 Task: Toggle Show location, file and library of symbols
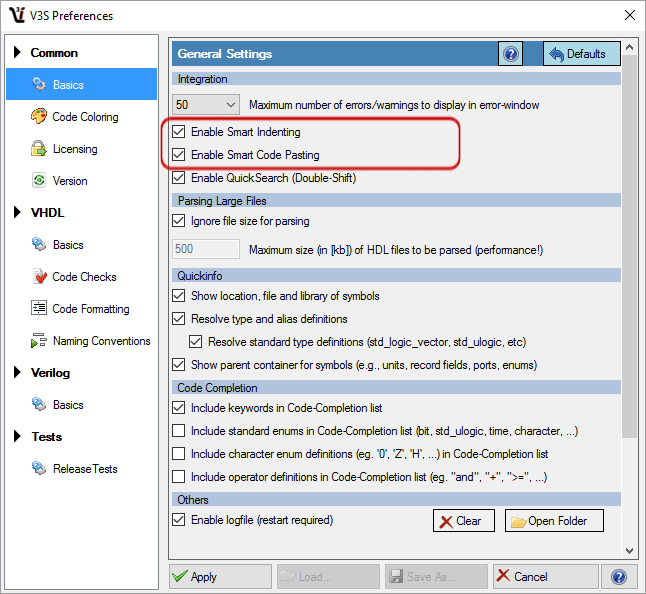(x=178, y=296)
